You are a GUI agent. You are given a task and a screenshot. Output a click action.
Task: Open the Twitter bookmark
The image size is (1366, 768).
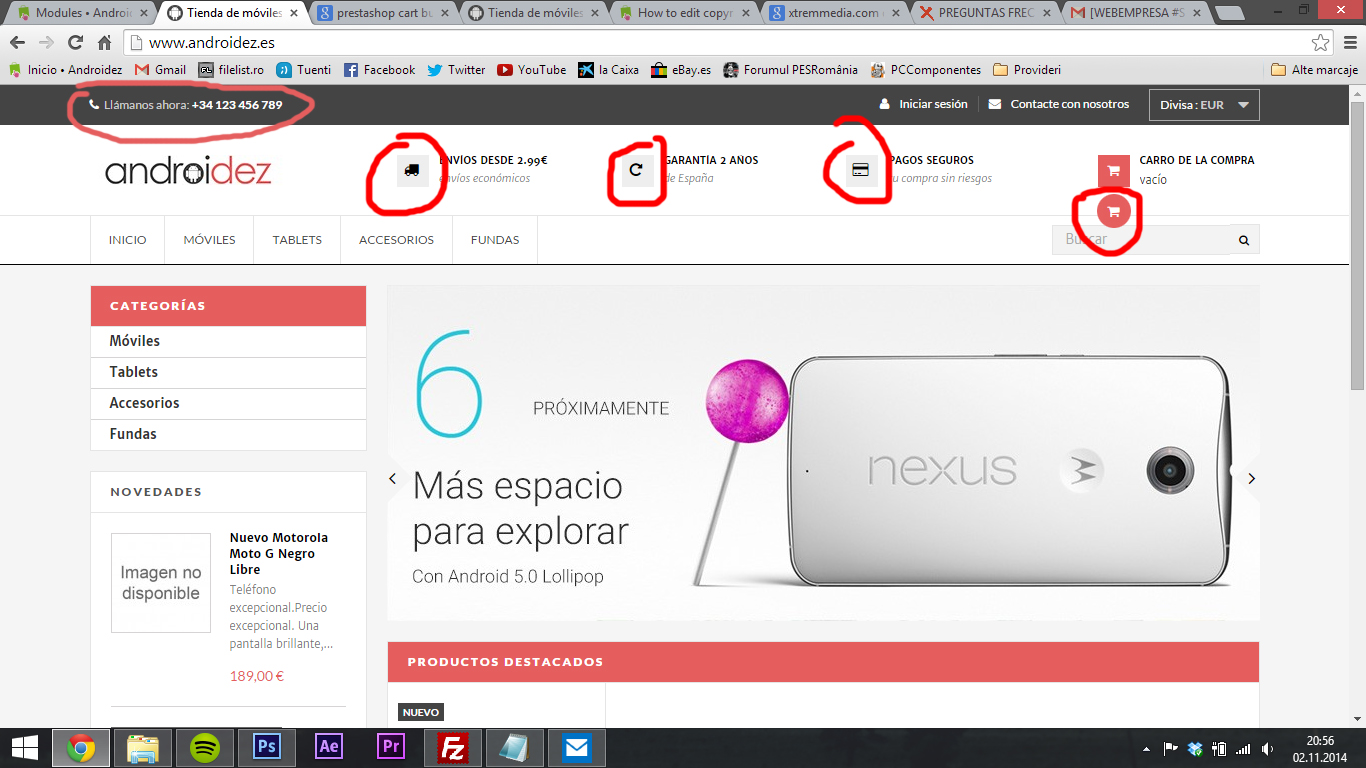pyautogui.click(x=456, y=70)
